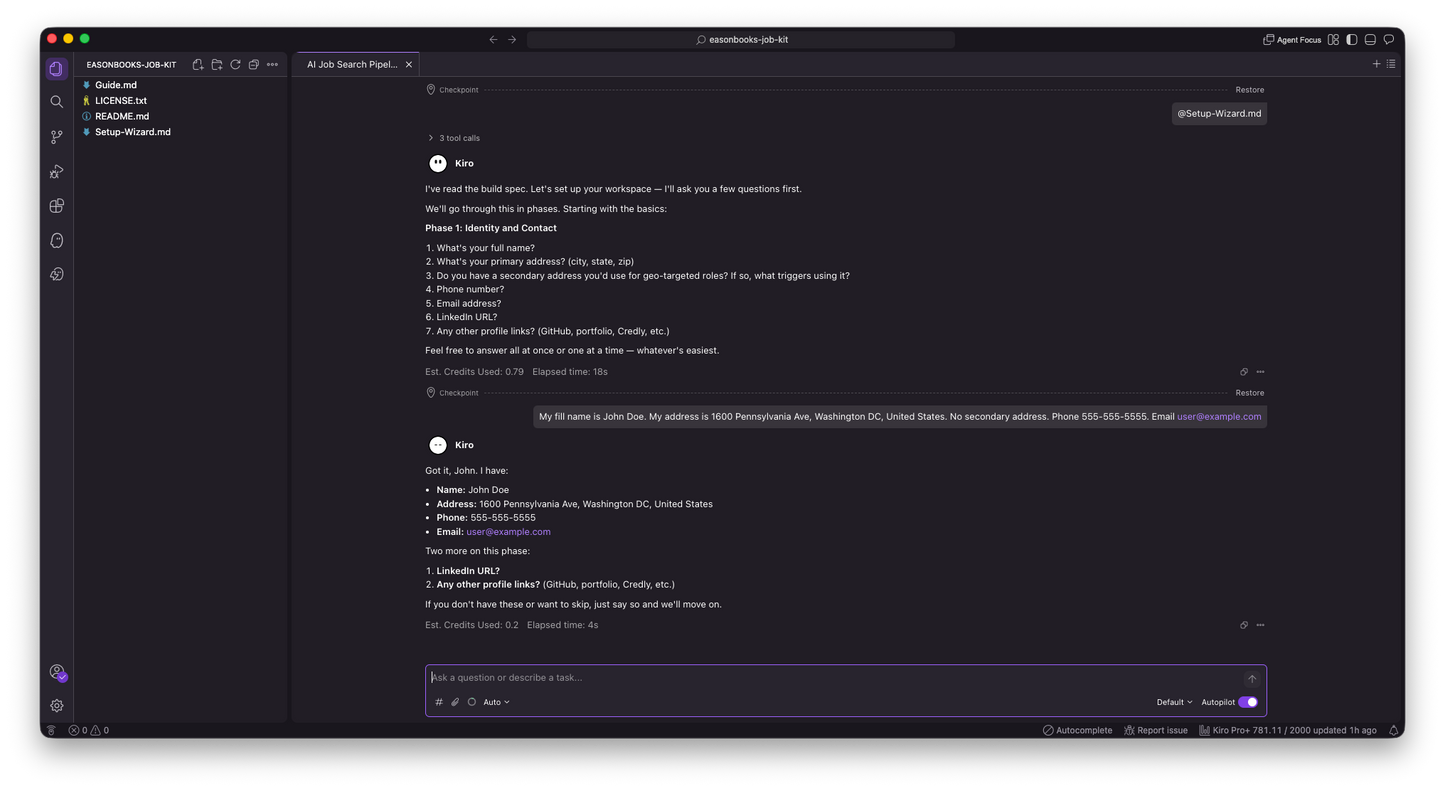The width and height of the screenshot is (1445, 791).
Task: Open the Manage settings gear
Action: (x=57, y=706)
